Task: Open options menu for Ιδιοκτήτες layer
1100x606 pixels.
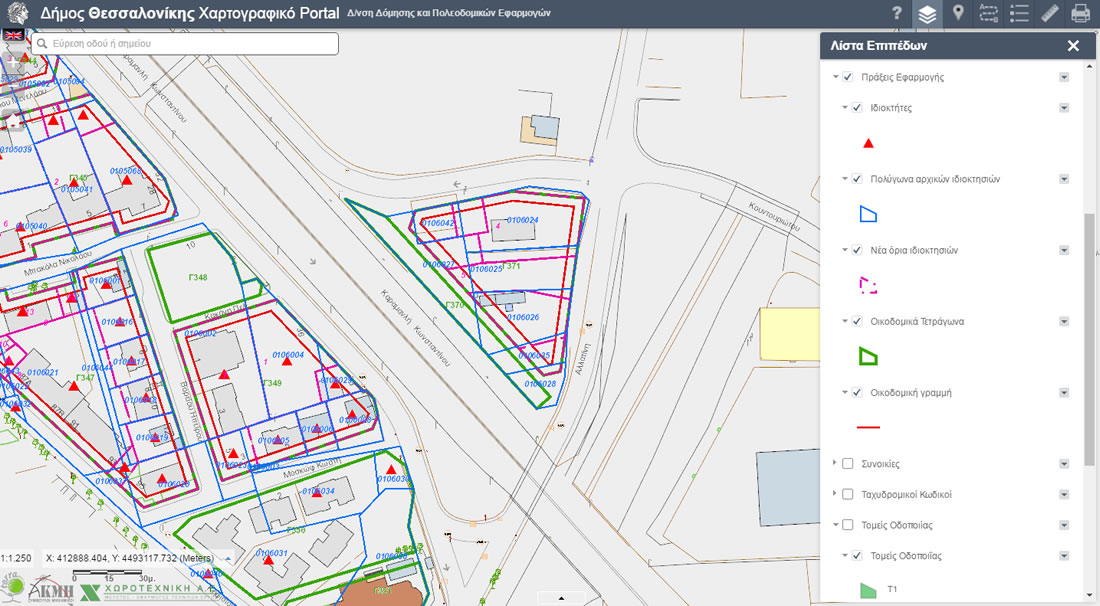Action: pos(1064,108)
